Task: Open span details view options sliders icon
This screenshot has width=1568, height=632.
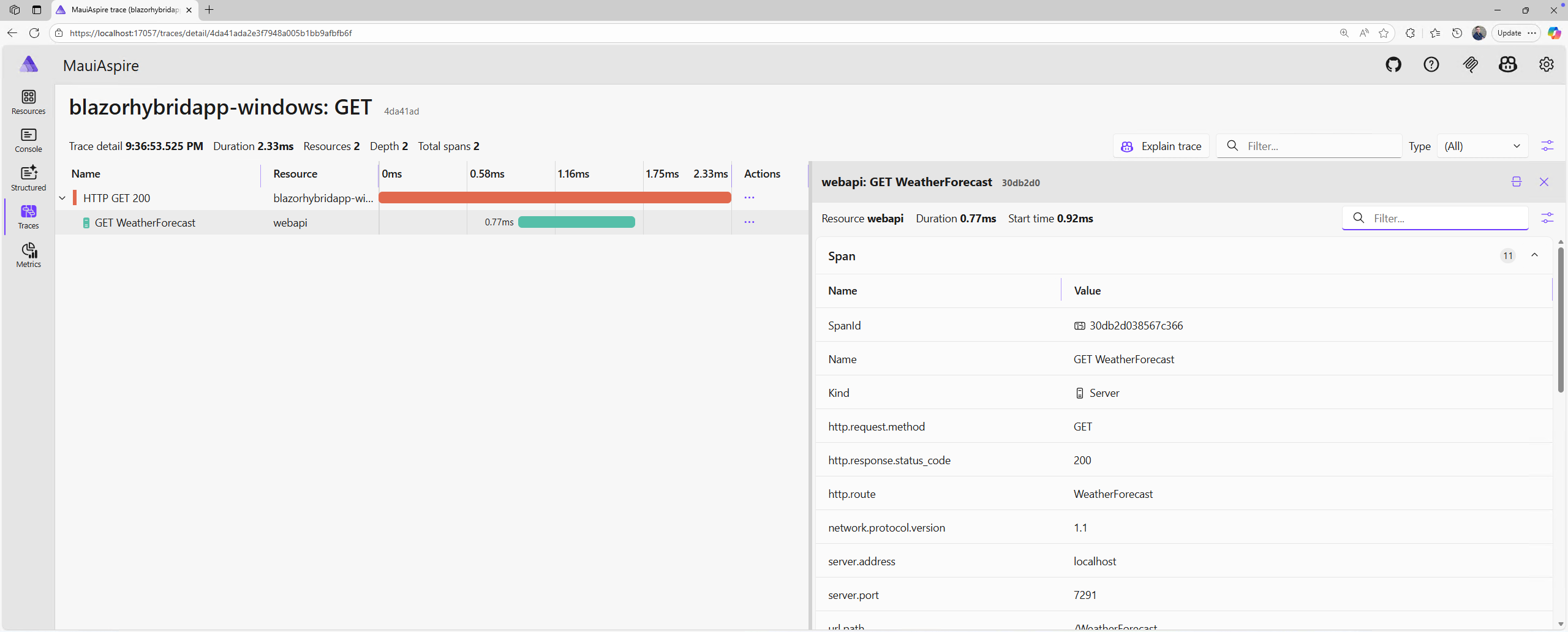Action: (x=1547, y=218)
